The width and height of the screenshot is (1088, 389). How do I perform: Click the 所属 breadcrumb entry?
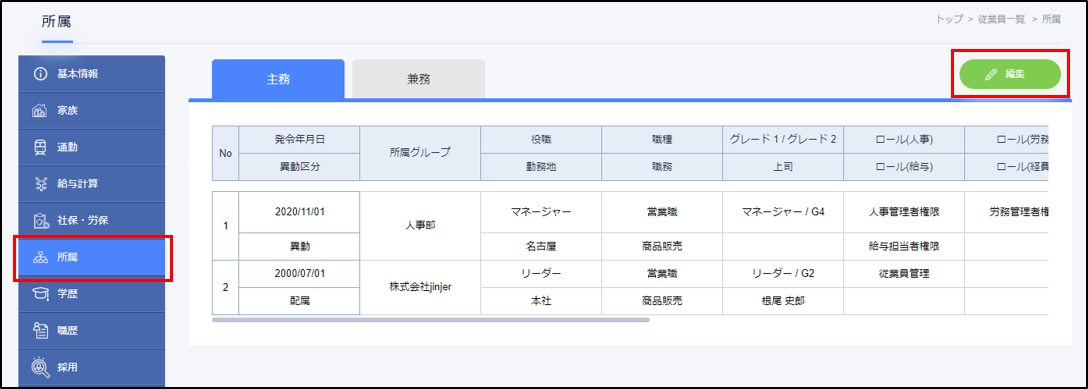tap(1051, 19)
